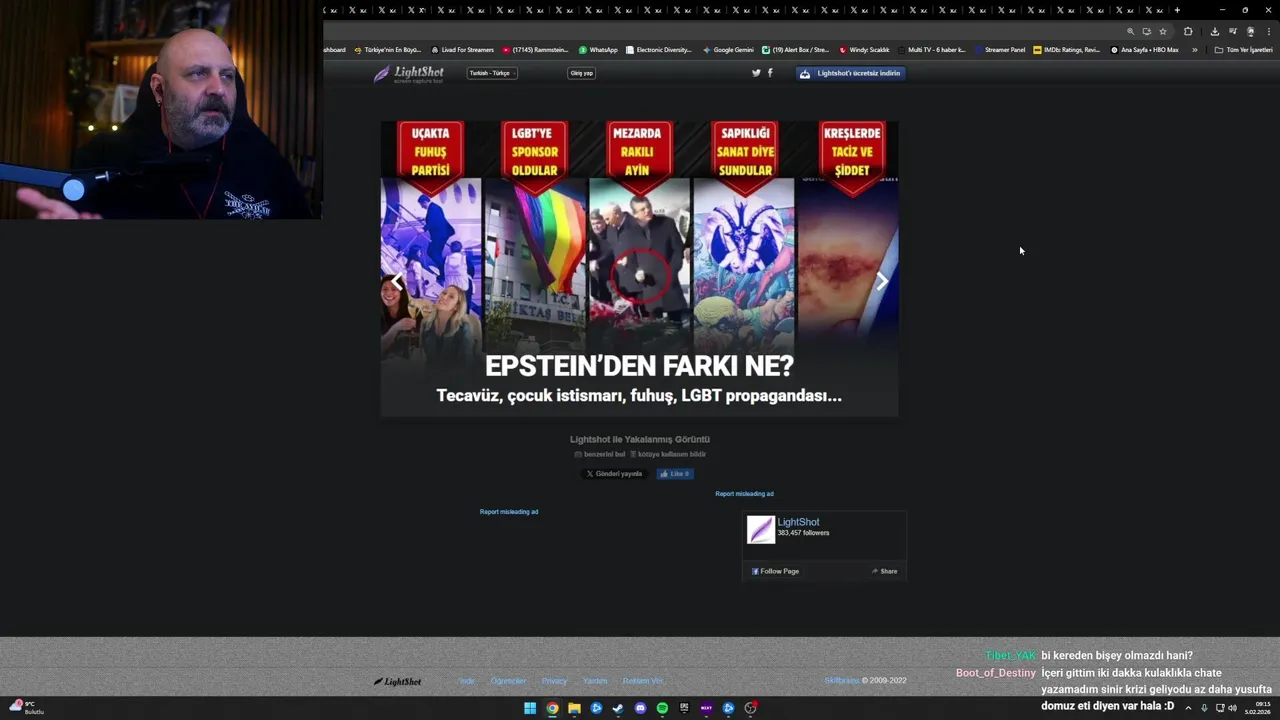1280x720 pixels.
Task: Open a new browser tab with plus
Action: 1177,10
